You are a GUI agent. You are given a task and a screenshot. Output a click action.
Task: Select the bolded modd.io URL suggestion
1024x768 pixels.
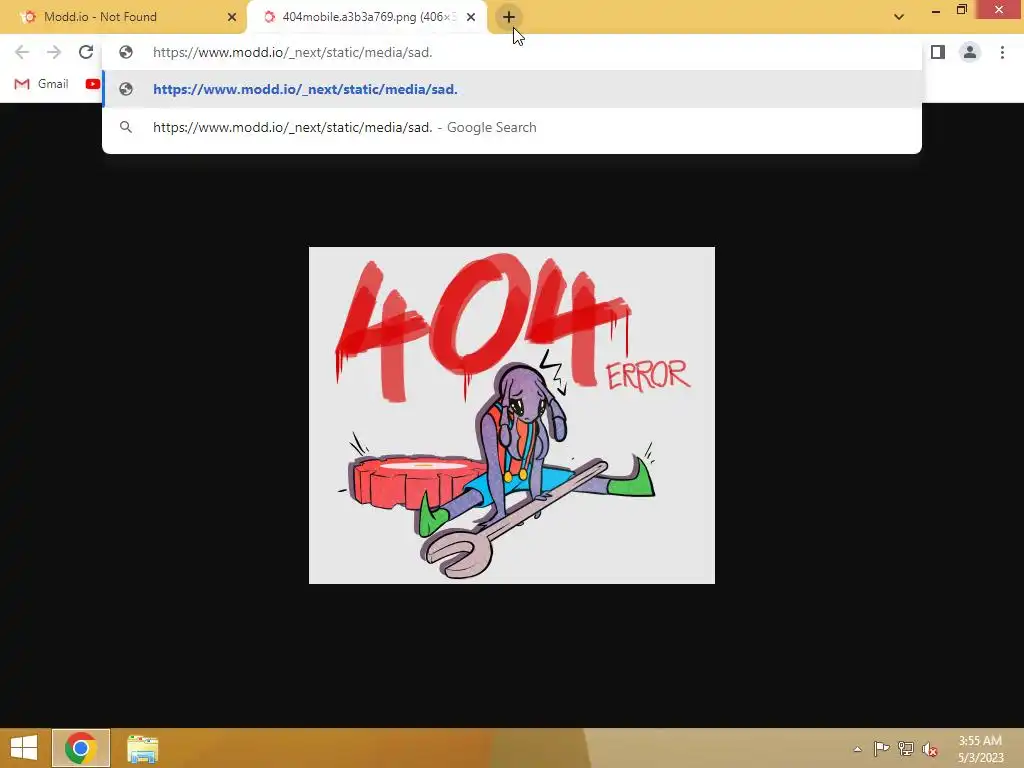[x=512, y=89]
